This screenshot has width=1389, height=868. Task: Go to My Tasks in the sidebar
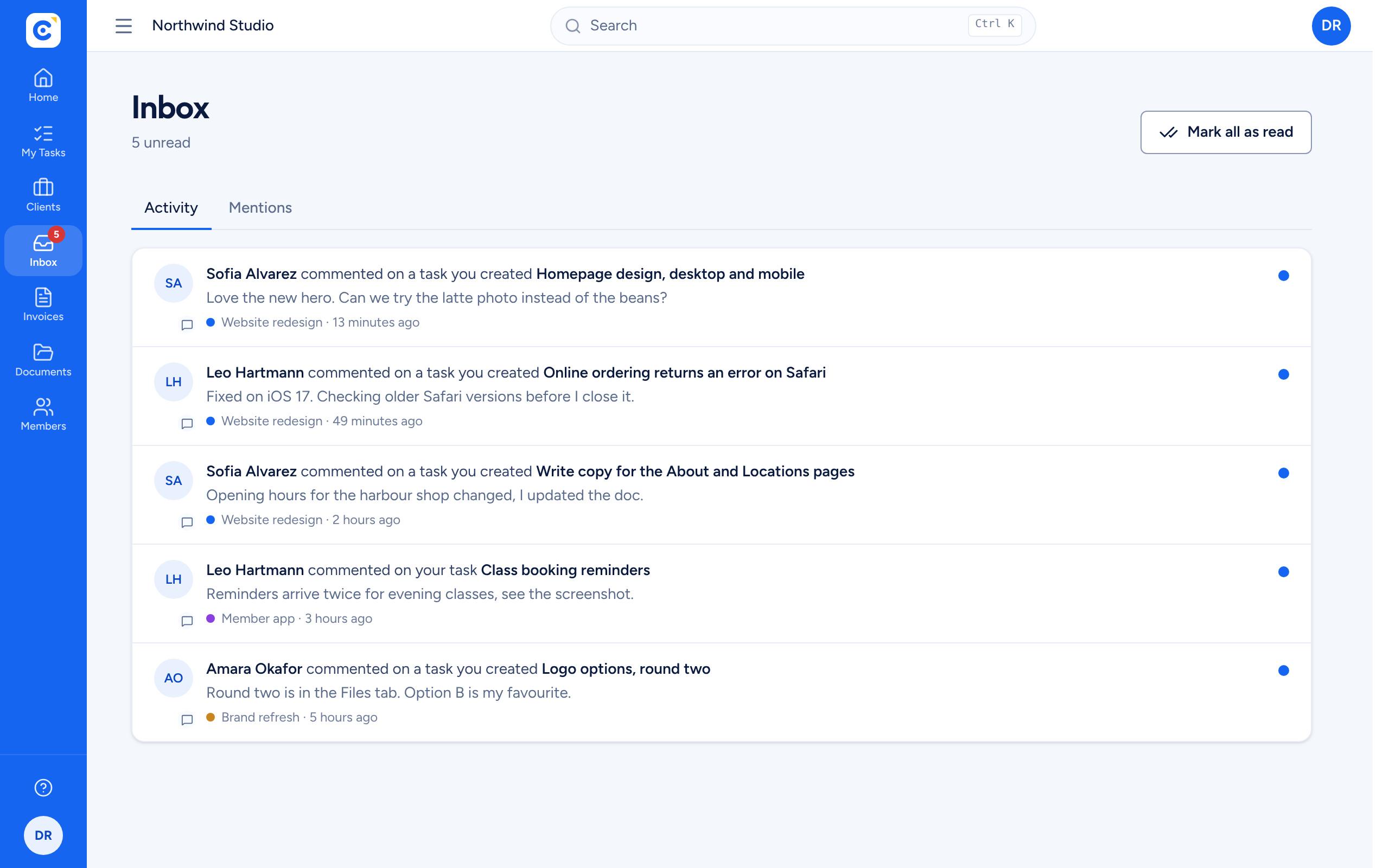click(x=43, y=141)
